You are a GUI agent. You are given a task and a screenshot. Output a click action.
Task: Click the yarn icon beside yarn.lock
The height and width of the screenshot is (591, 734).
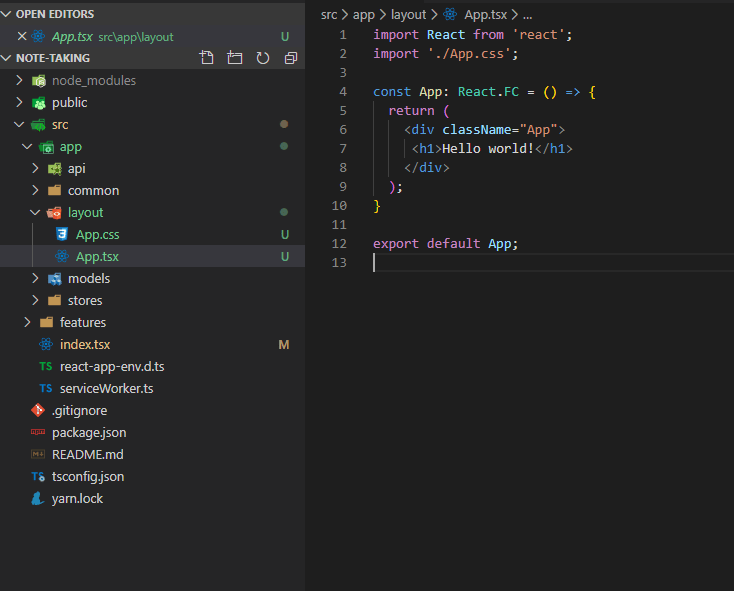(37, 498)
